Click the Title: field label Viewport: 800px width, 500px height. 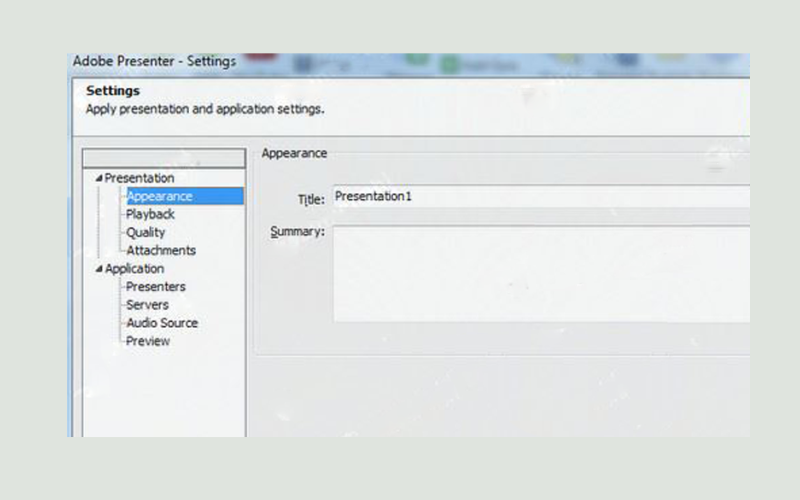311,200
